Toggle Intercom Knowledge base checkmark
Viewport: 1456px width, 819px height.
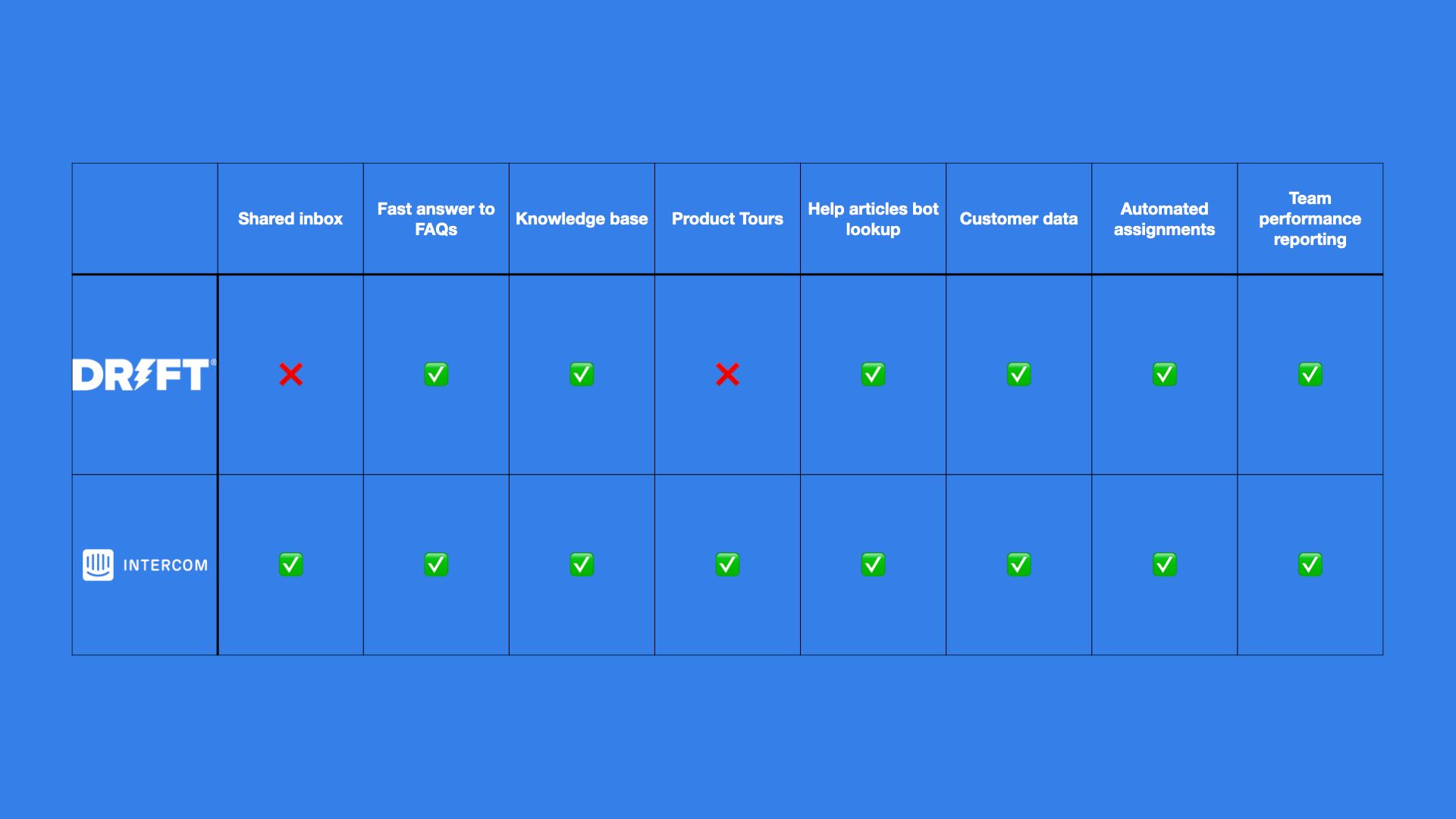[x=582, y=563]
